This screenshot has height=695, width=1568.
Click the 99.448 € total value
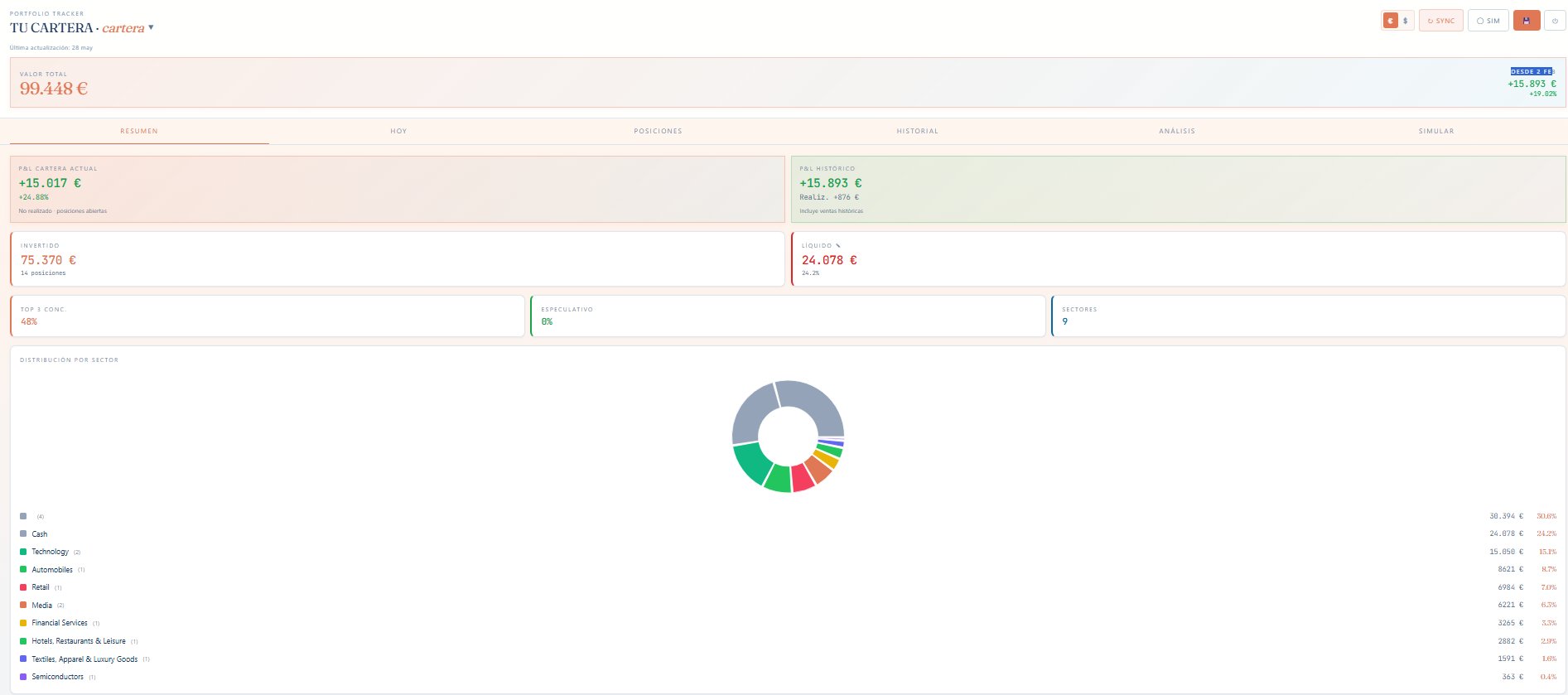point(54,89)
